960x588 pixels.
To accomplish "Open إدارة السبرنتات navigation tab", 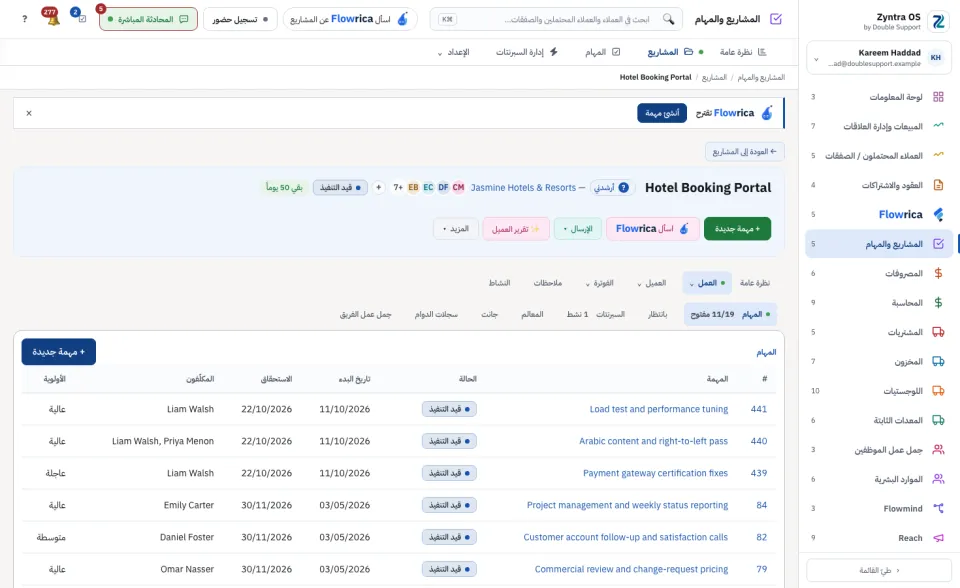I will pyautogui.click(x=527, y=52).
